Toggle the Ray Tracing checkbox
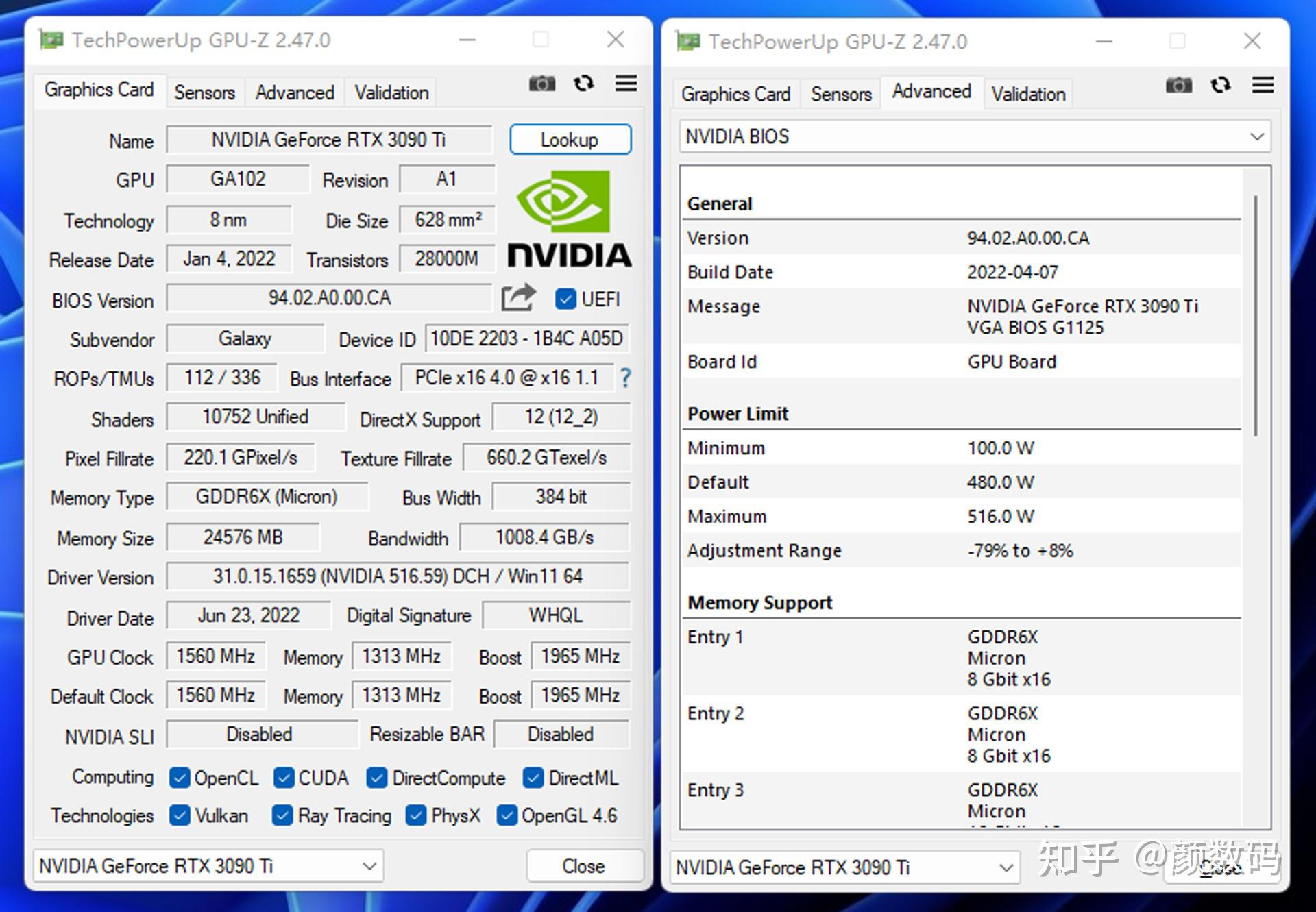The image size is (1316, 912). (x=282, y=815)
